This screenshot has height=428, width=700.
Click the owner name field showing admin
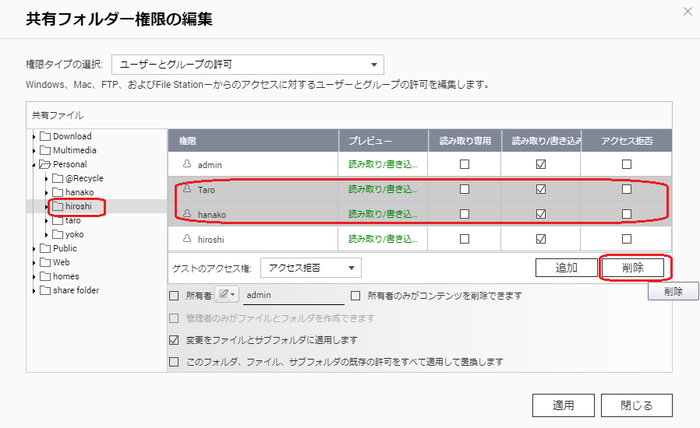coord(294,295)
